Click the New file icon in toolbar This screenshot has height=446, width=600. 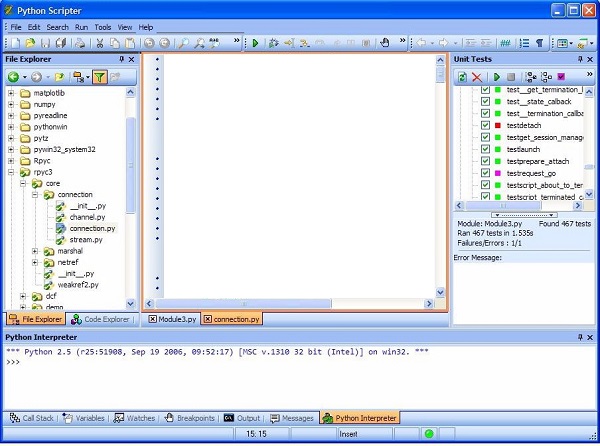tap(15, 43)
